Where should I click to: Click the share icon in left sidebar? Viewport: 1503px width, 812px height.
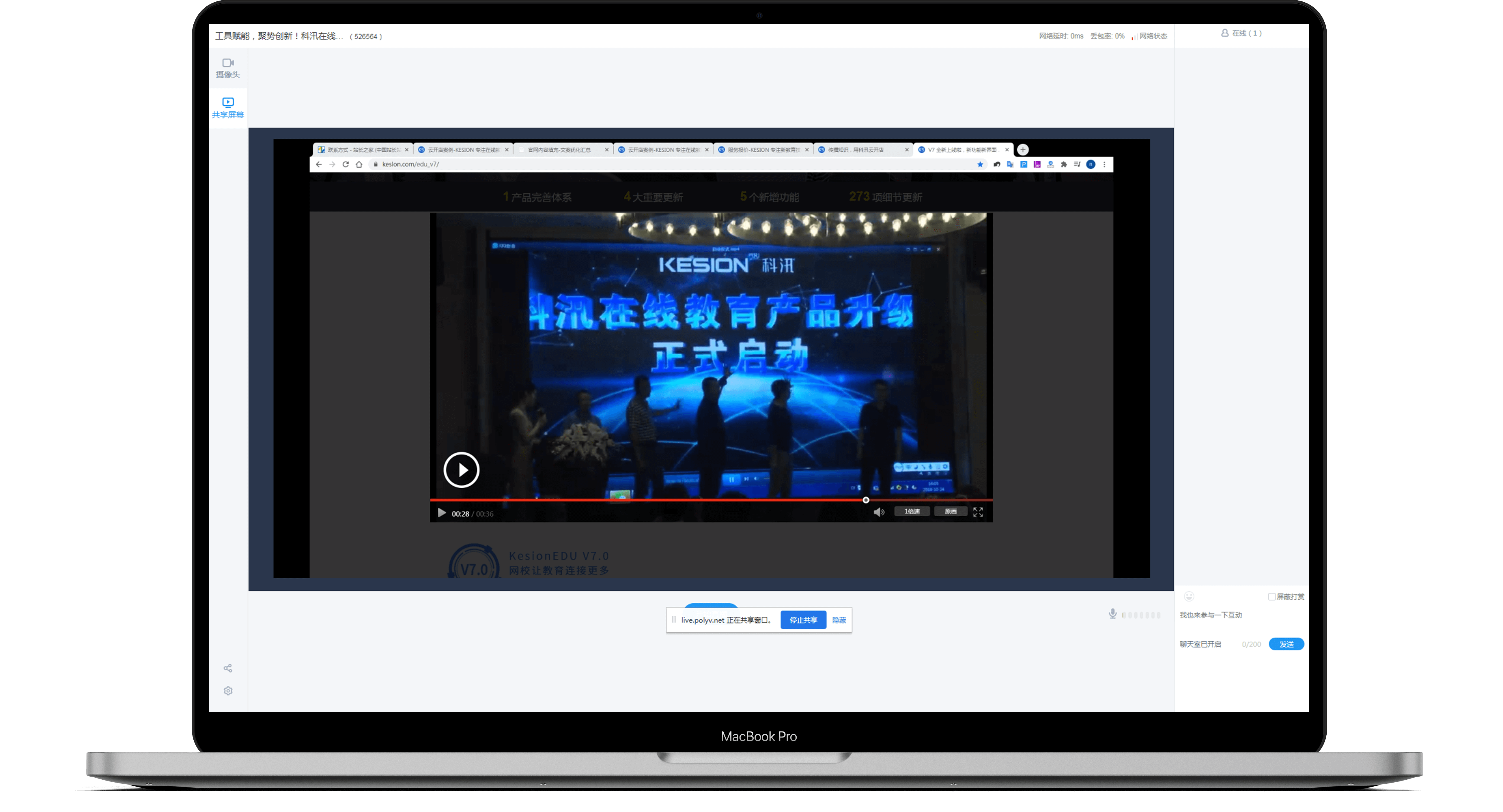(x=227, y=668)
